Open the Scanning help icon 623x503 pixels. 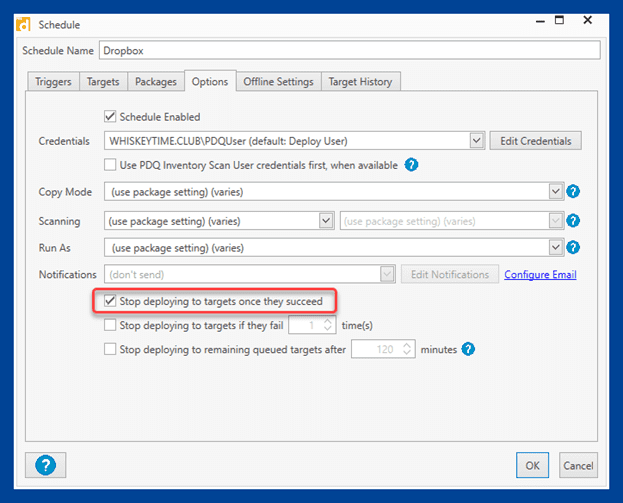click(573, 221)
